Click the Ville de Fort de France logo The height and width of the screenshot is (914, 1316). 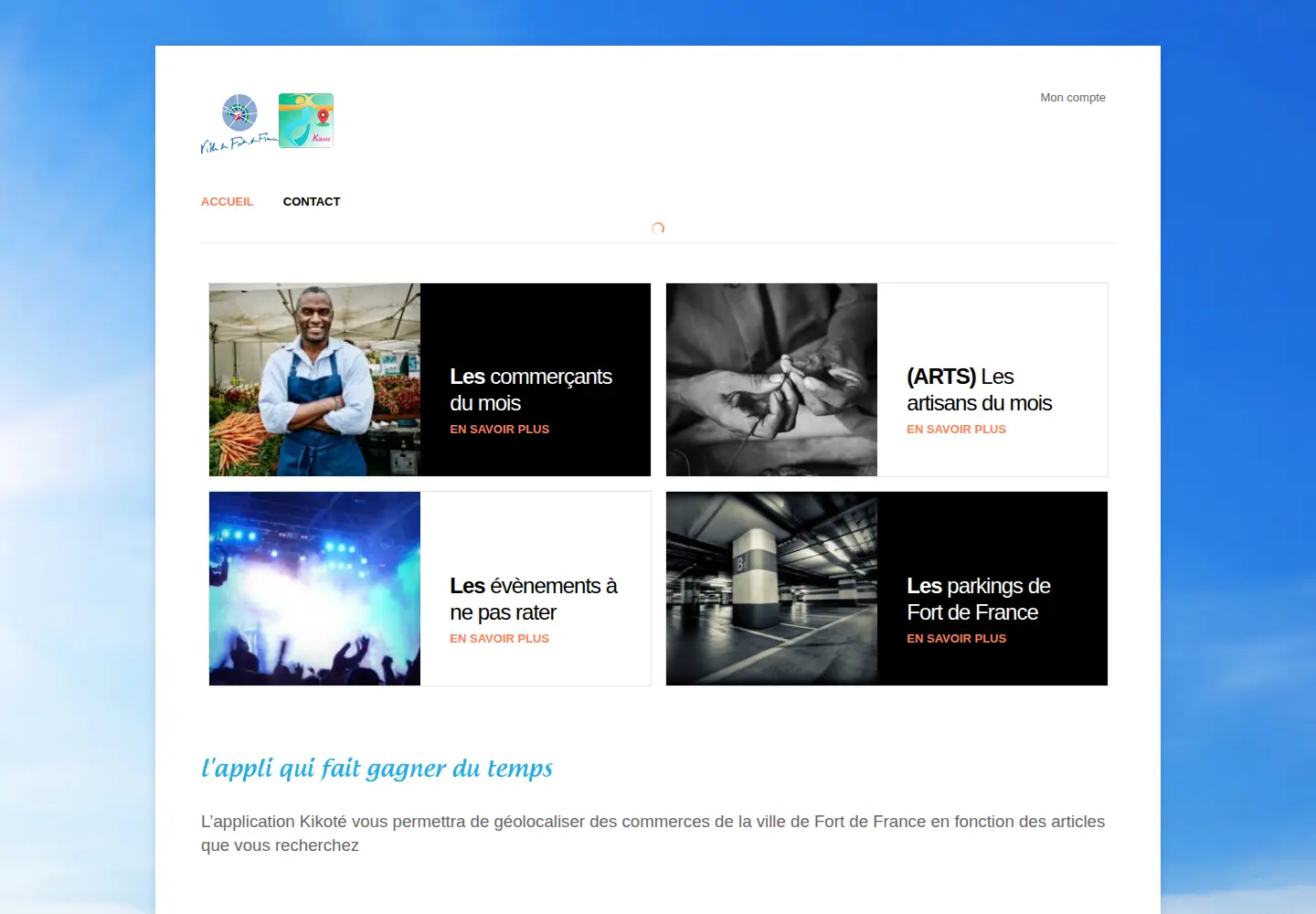[x=239, y=123]
